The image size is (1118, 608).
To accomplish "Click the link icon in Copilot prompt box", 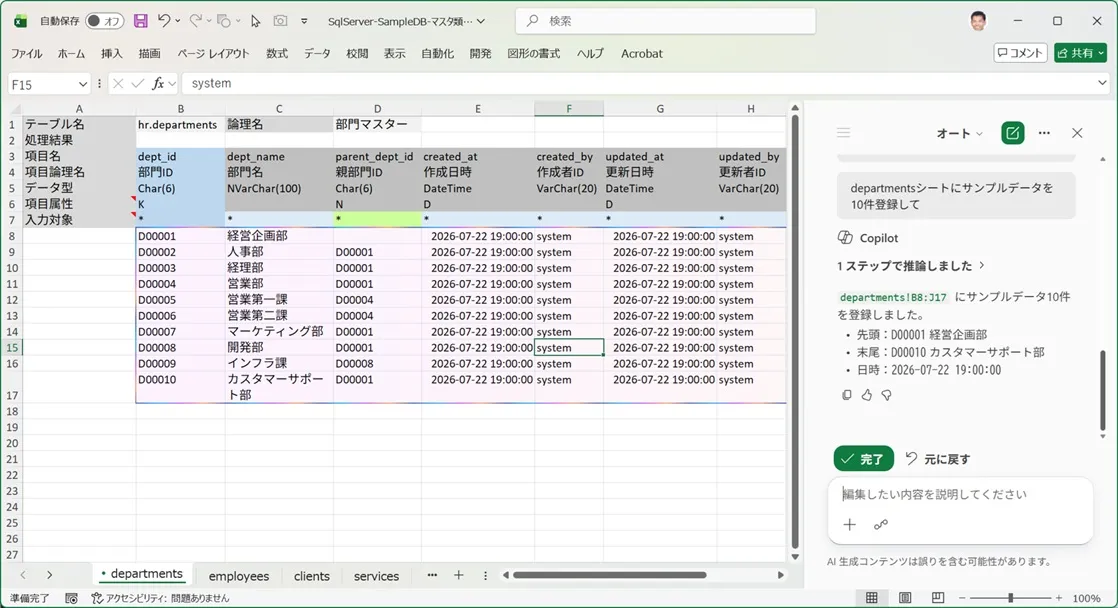I will click(x=881, y=525).
